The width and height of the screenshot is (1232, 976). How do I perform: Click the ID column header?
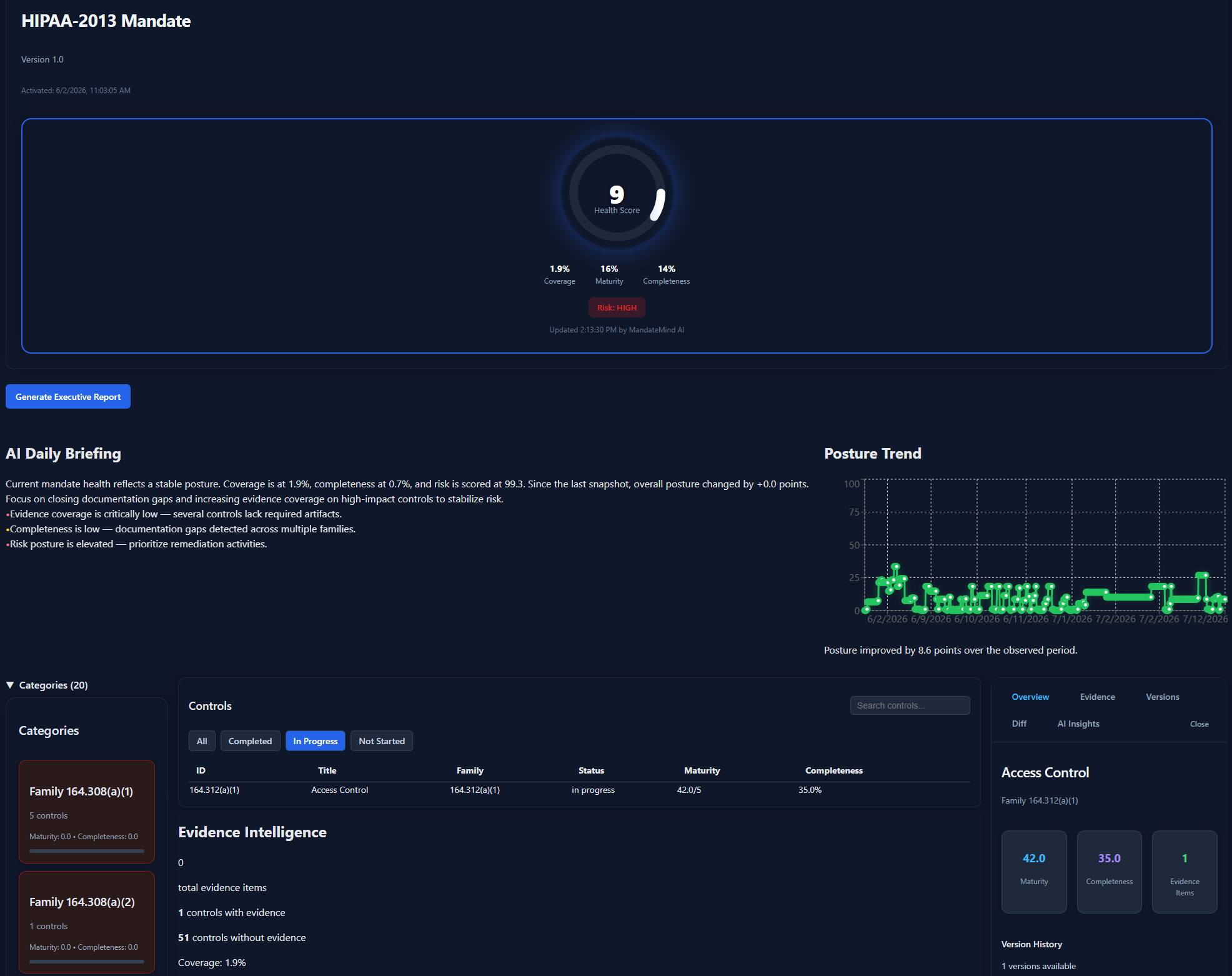(201, 770)
